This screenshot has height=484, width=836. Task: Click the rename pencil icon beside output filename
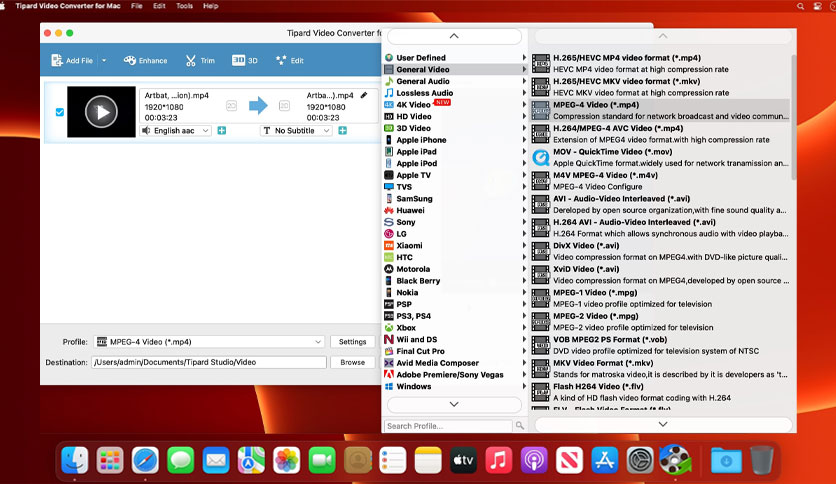point(364,95)
